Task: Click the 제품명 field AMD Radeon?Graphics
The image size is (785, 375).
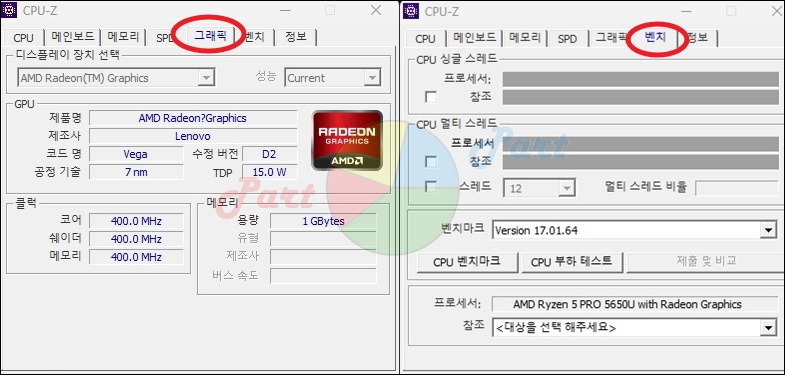Action: pos(193,118)
